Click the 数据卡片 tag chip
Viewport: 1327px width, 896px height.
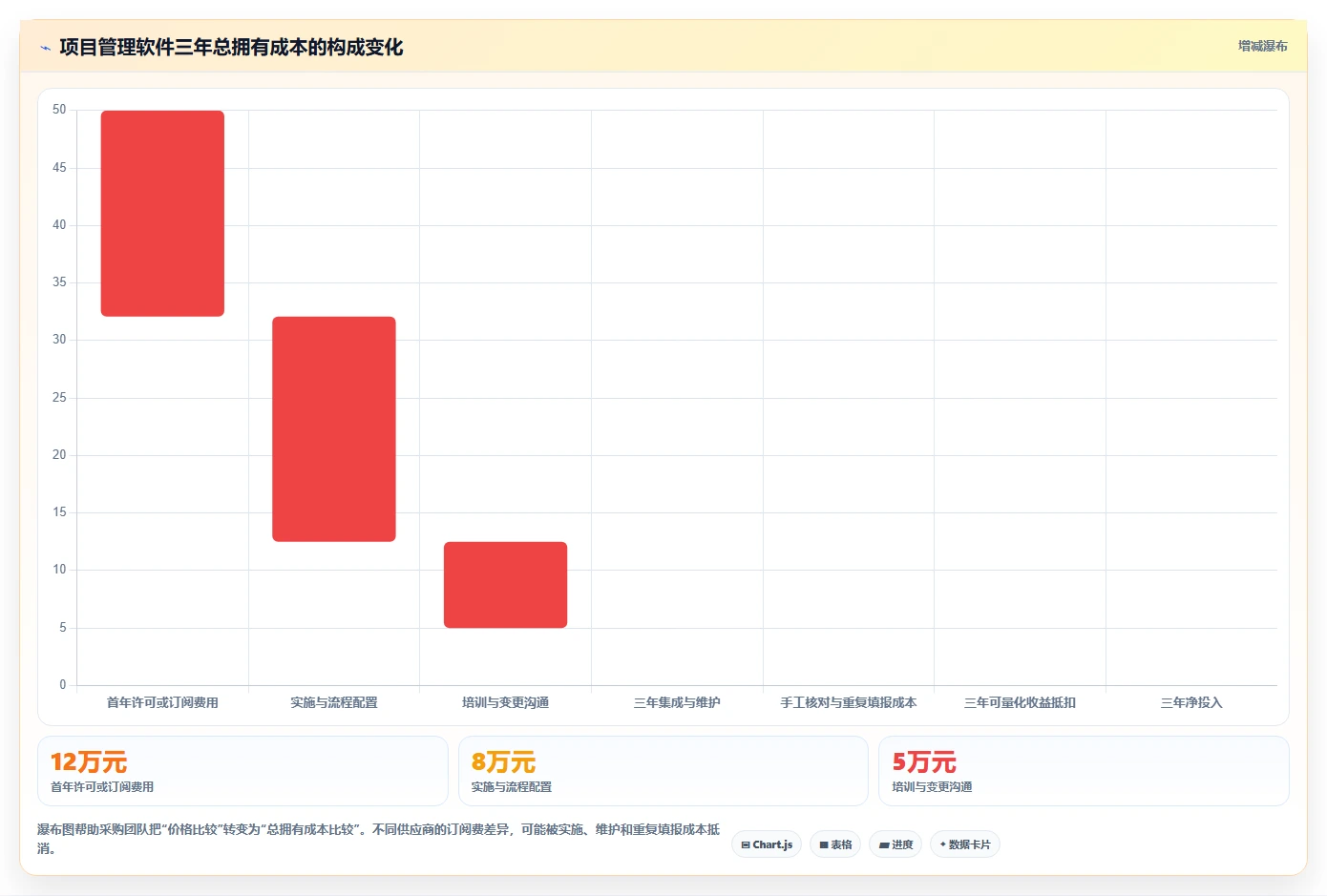click(x=965, y=844)
